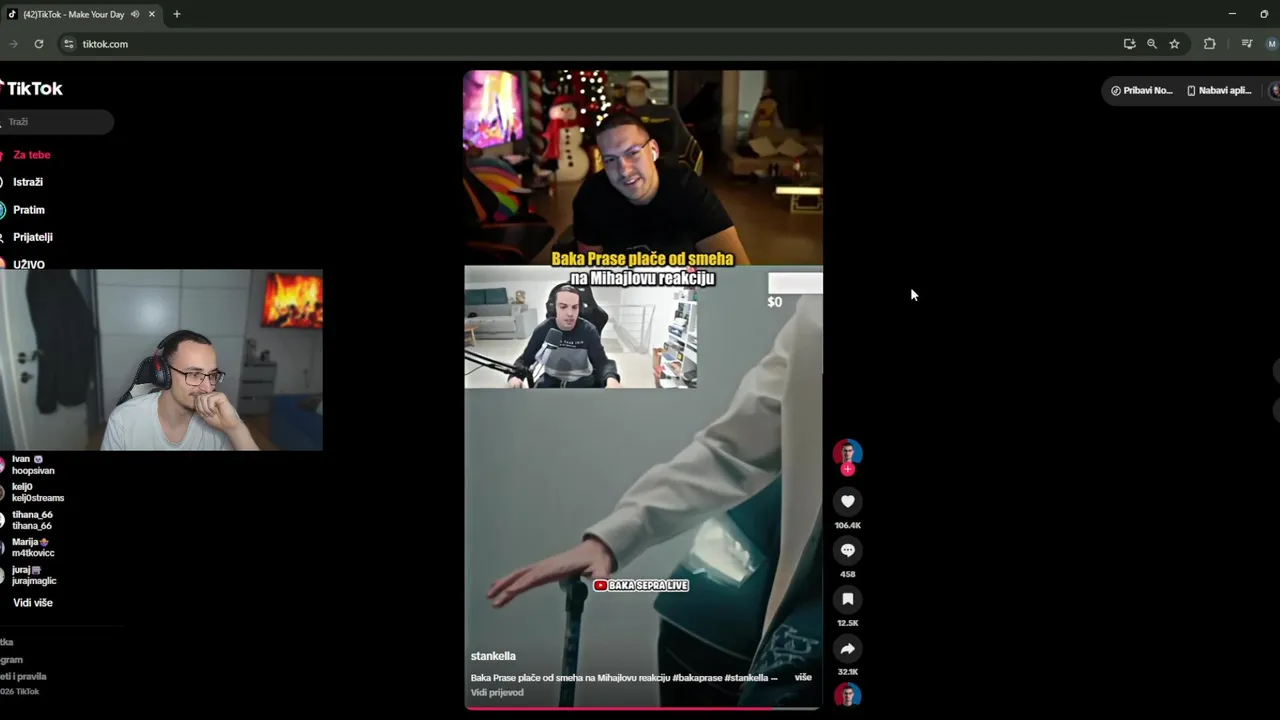This screenshot has height=720, width=1280.
Task: Open the Extensions puzzle icon
Action: pos(1209,44)
